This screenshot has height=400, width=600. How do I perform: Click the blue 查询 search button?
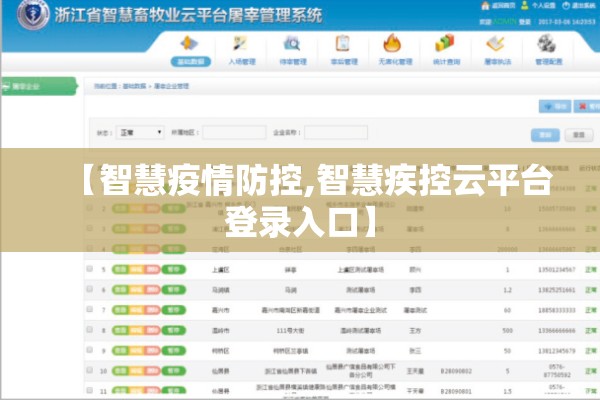click(545, 135)
